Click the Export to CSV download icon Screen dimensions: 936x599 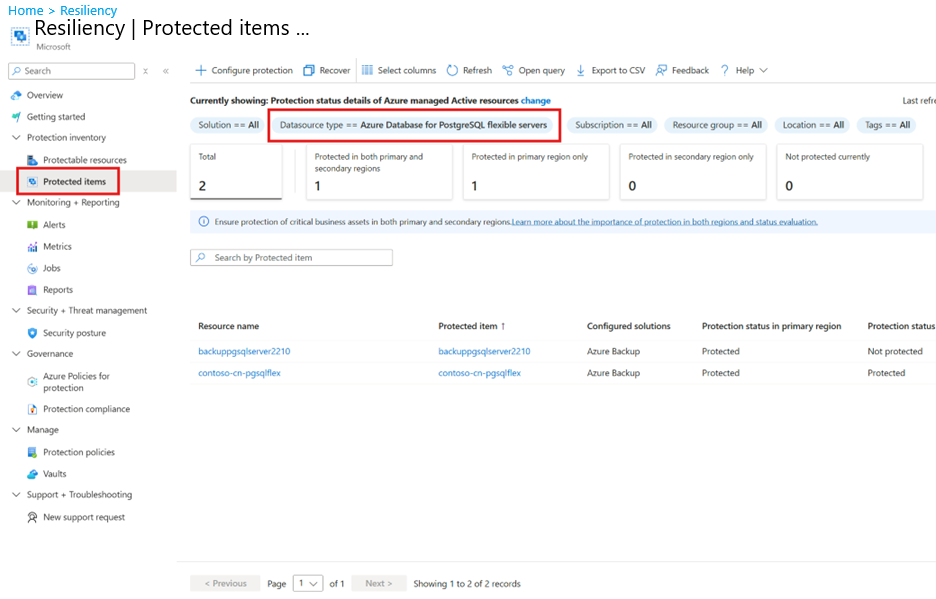(581, 71)
